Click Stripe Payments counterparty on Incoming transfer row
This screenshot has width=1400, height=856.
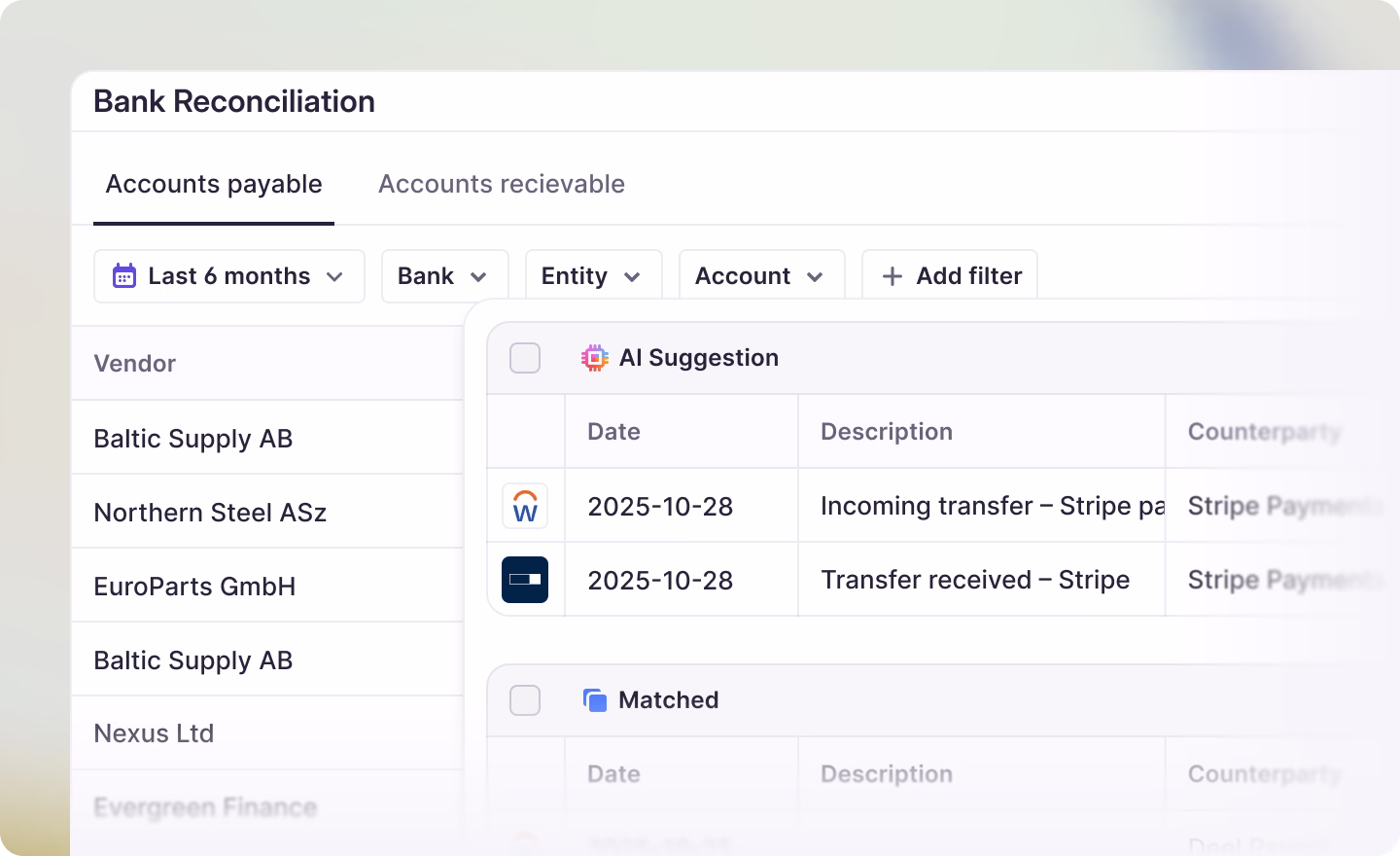pos(1285,506)
